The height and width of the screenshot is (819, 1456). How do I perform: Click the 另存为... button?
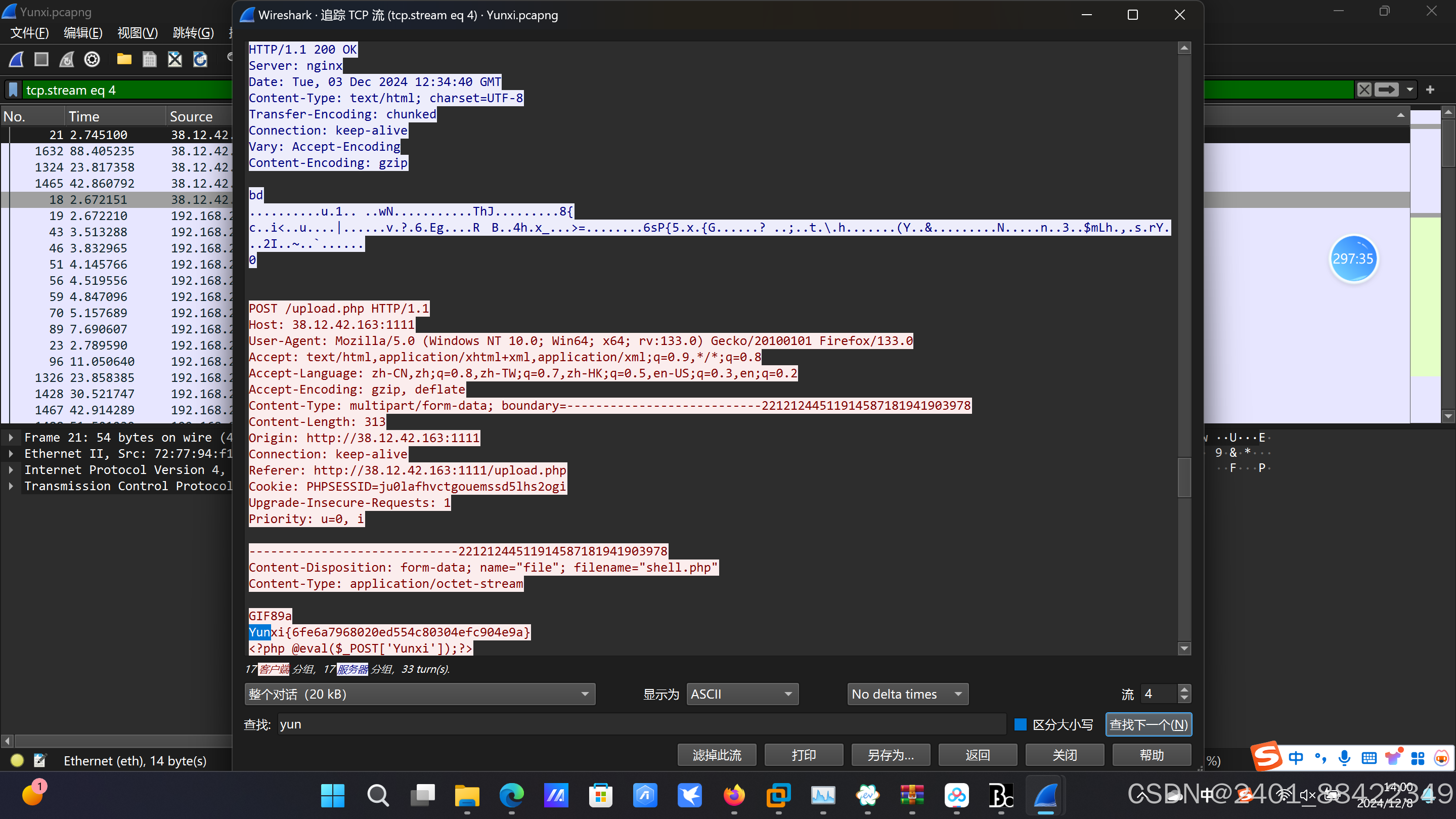[890, 755]
